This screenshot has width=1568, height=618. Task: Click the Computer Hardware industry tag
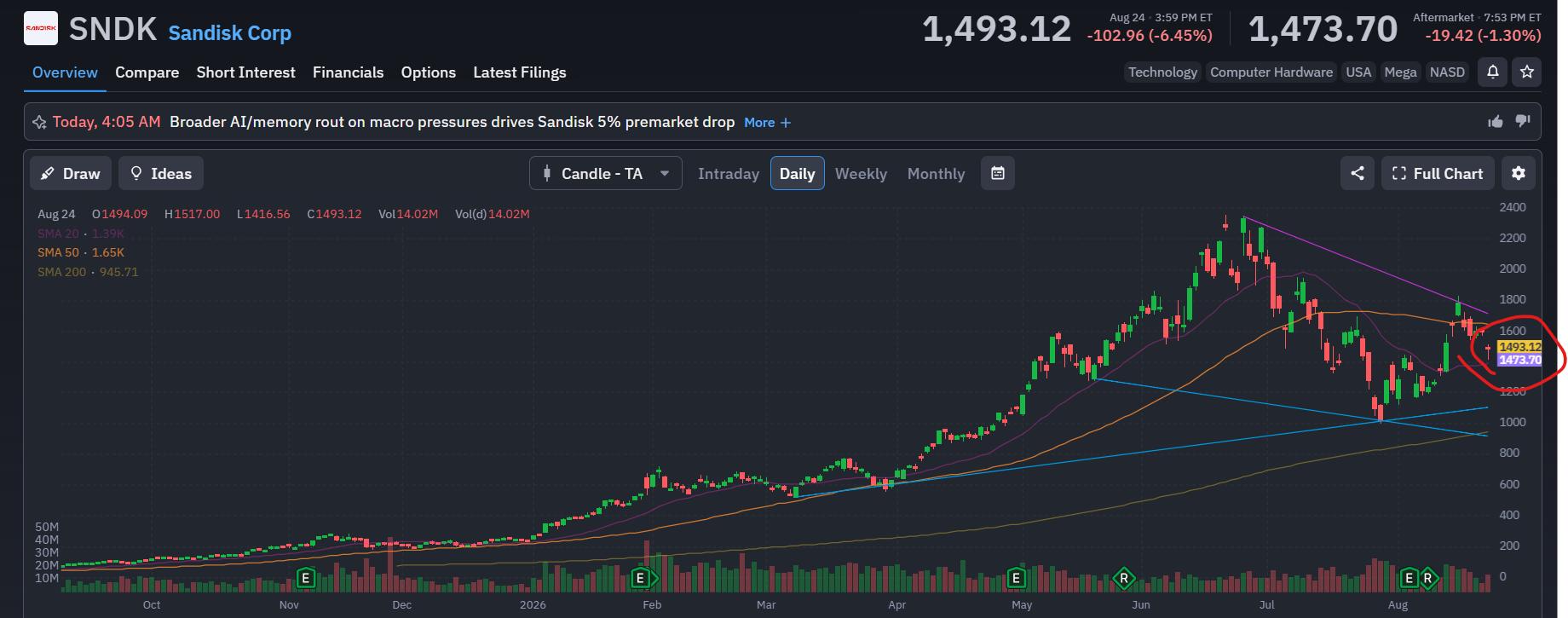[x=1271, y=72]
